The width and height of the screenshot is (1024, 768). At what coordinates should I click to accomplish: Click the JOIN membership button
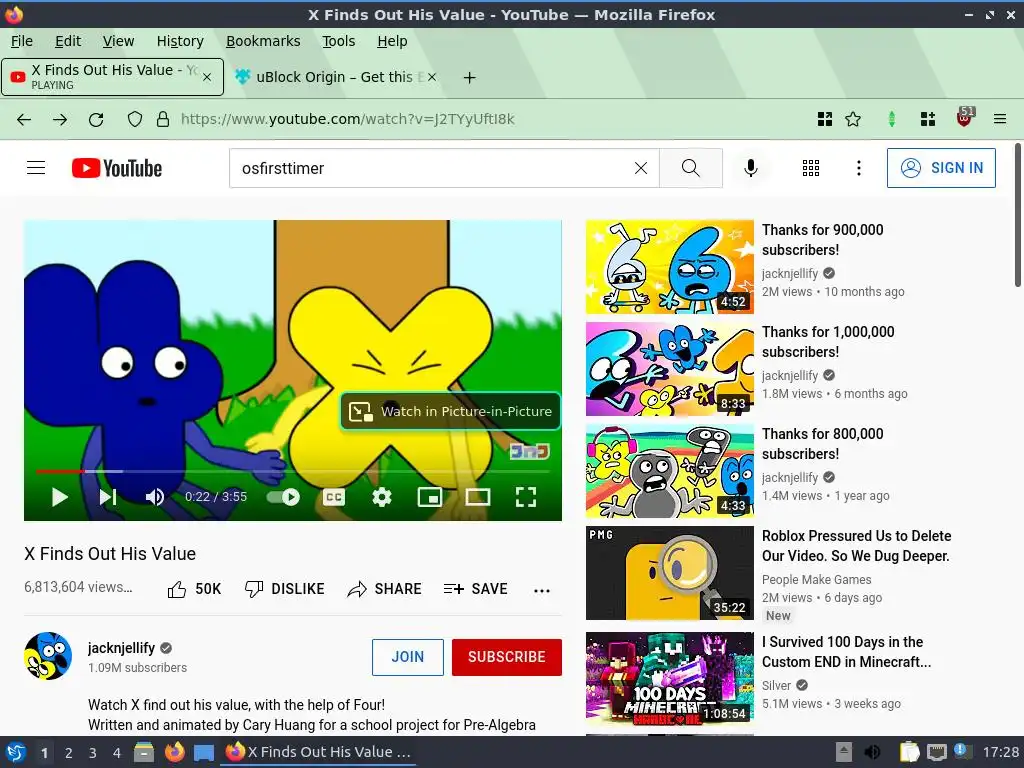408,657
